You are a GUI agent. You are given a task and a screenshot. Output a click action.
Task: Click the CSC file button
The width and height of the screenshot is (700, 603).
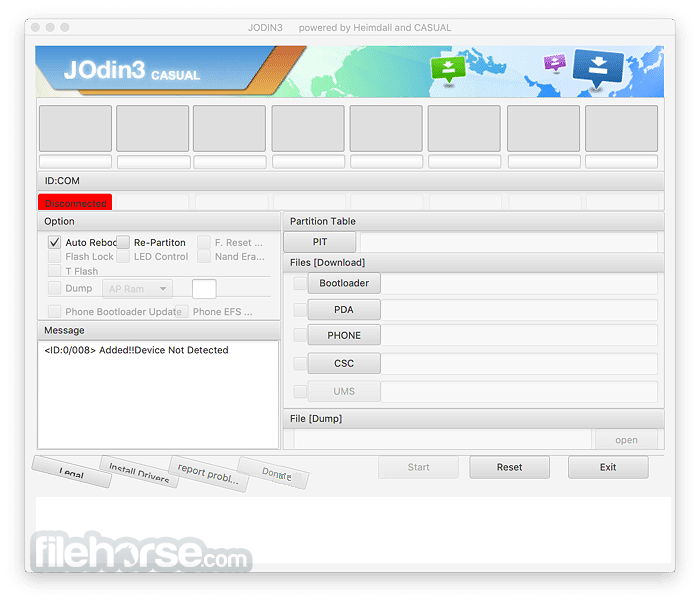click(344, 363)
